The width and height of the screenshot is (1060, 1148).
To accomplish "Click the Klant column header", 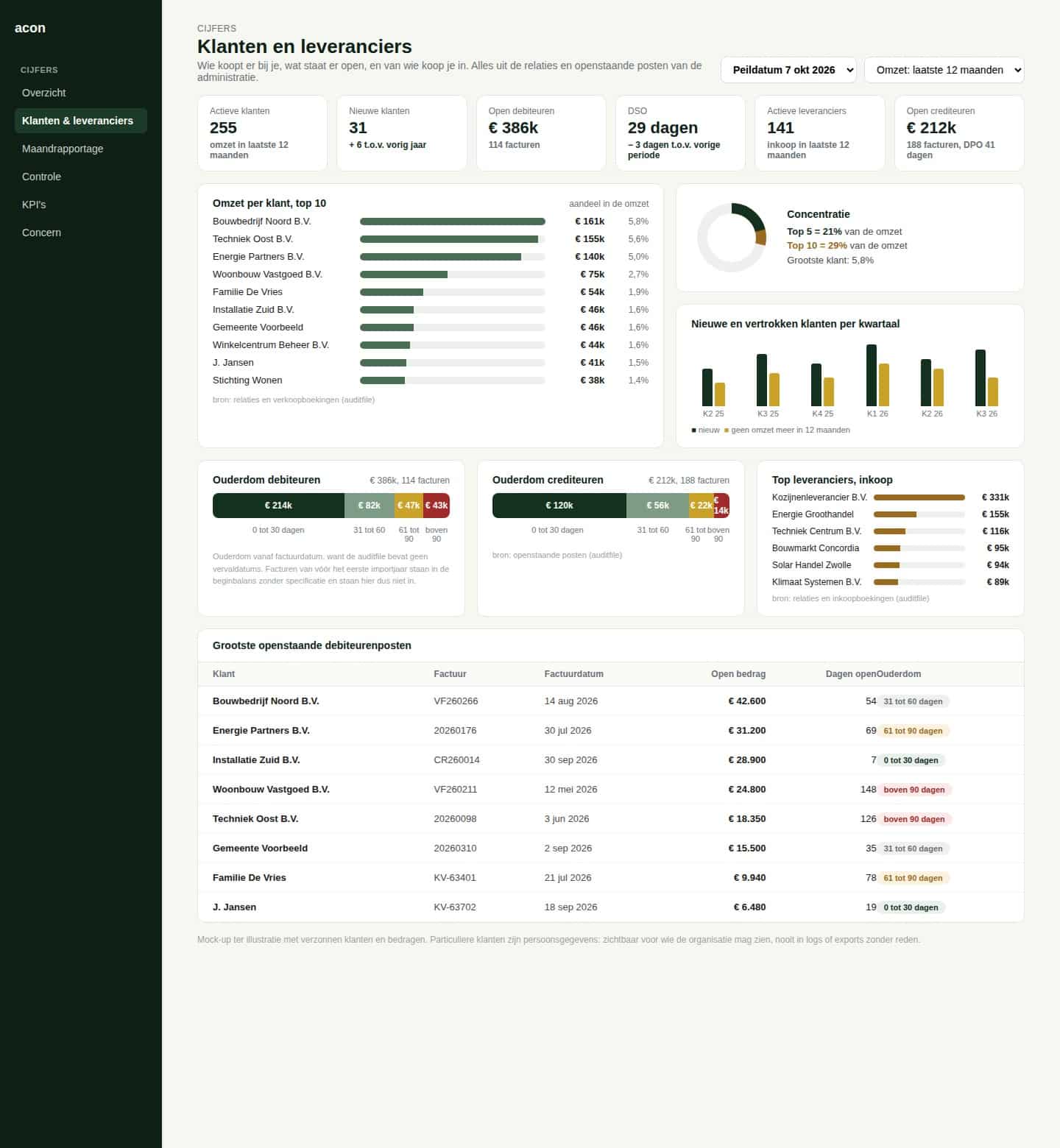I will (224, 674).
